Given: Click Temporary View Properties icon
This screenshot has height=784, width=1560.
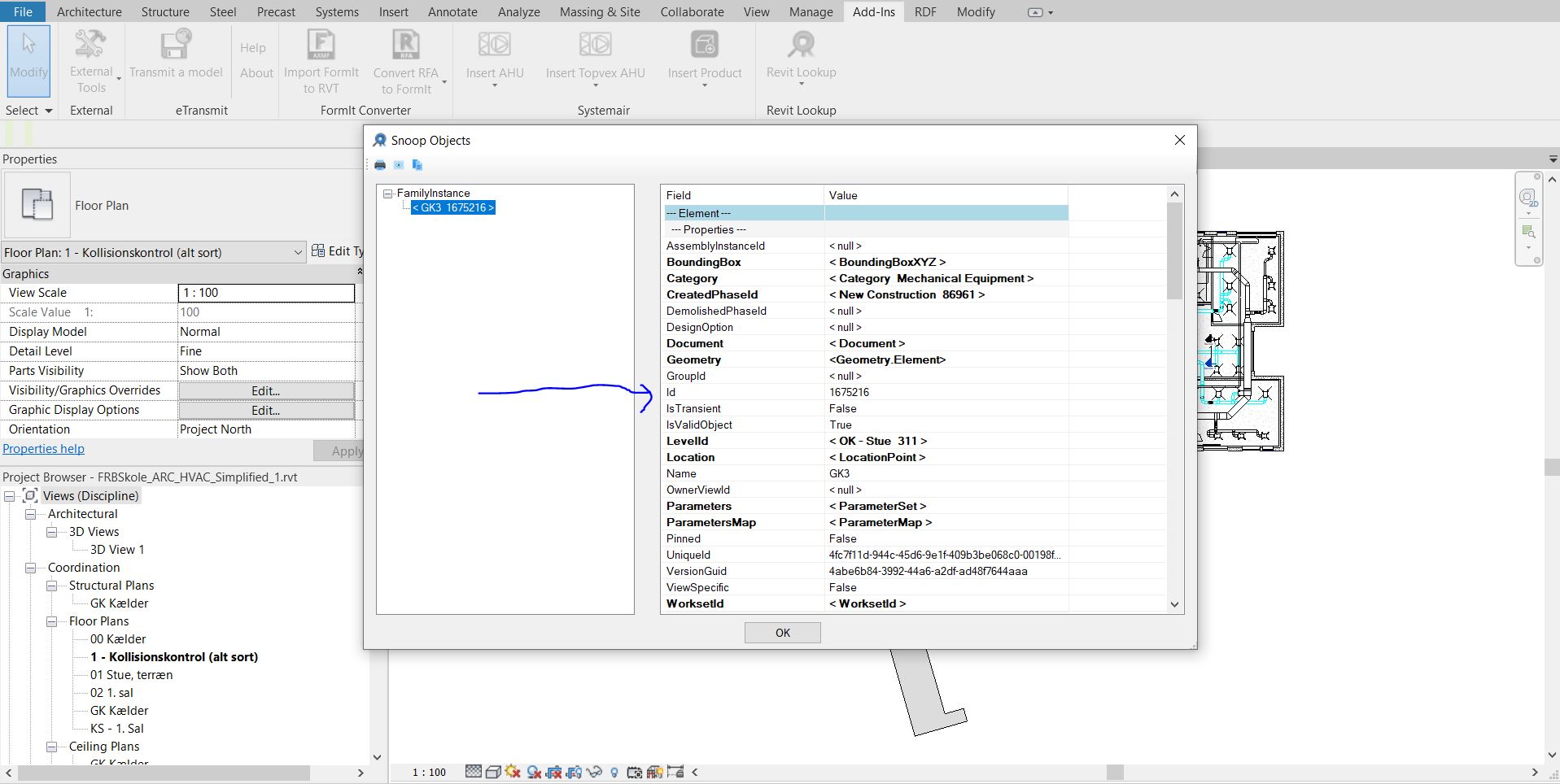Looking at the screenshot, I should (x=635, y=773).
